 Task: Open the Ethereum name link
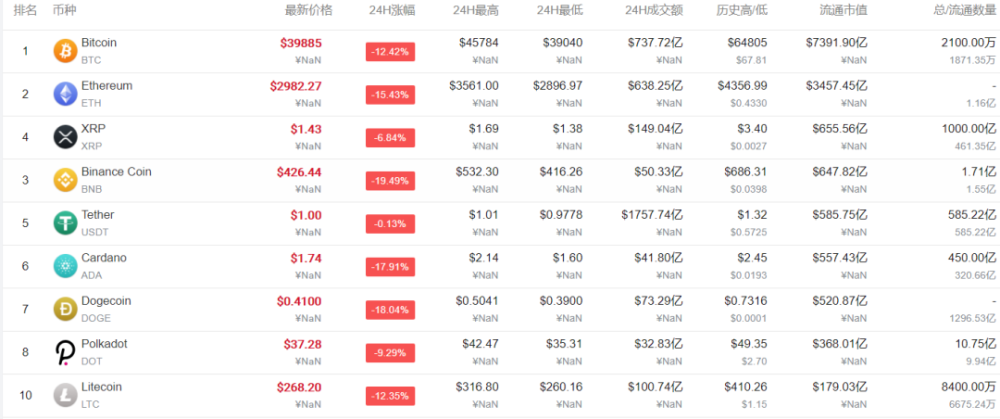[x=107, y=85]
